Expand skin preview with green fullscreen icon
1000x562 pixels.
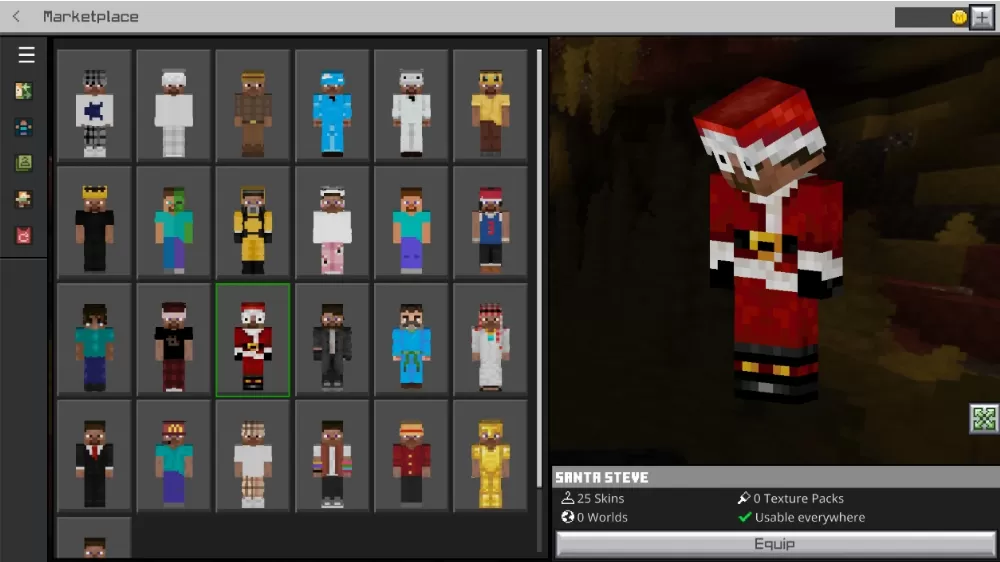[x=983, y=418]
